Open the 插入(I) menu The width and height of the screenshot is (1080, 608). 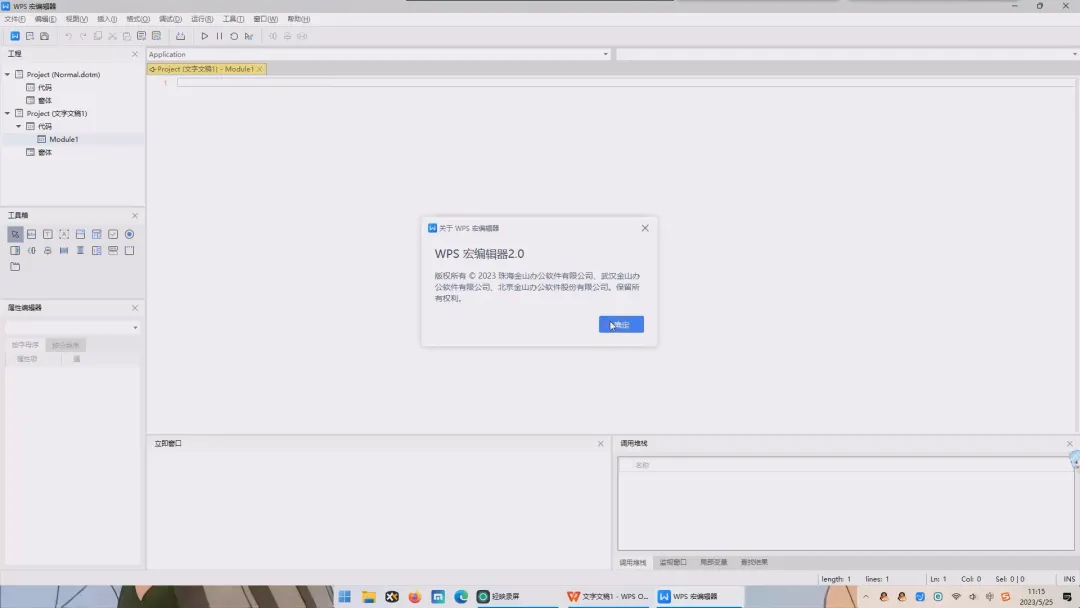tap(107, 19)
